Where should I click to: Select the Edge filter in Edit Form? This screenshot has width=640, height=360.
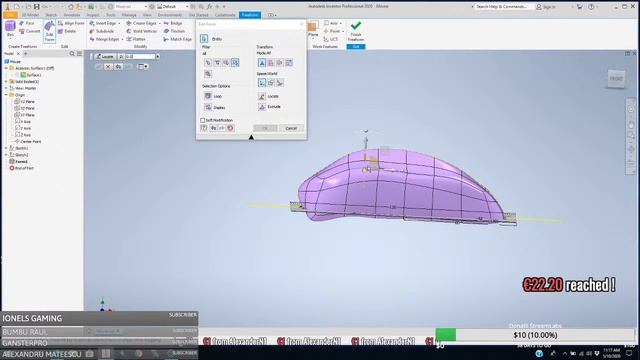[217, 62]
